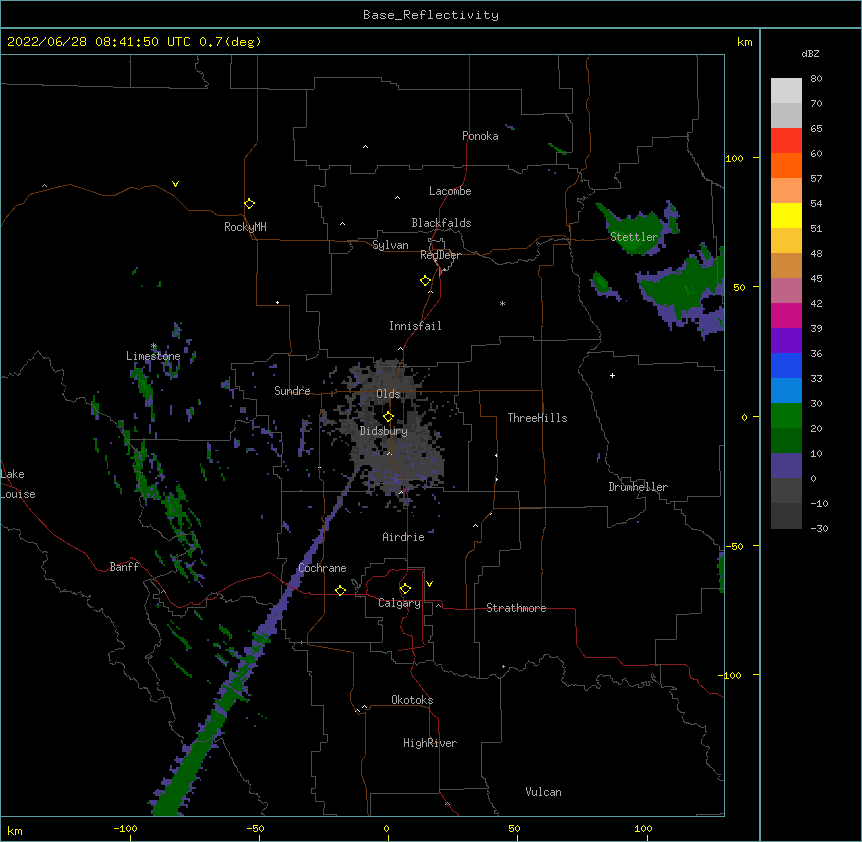
Task: Select the Limestone label
Action: (153, 356)
